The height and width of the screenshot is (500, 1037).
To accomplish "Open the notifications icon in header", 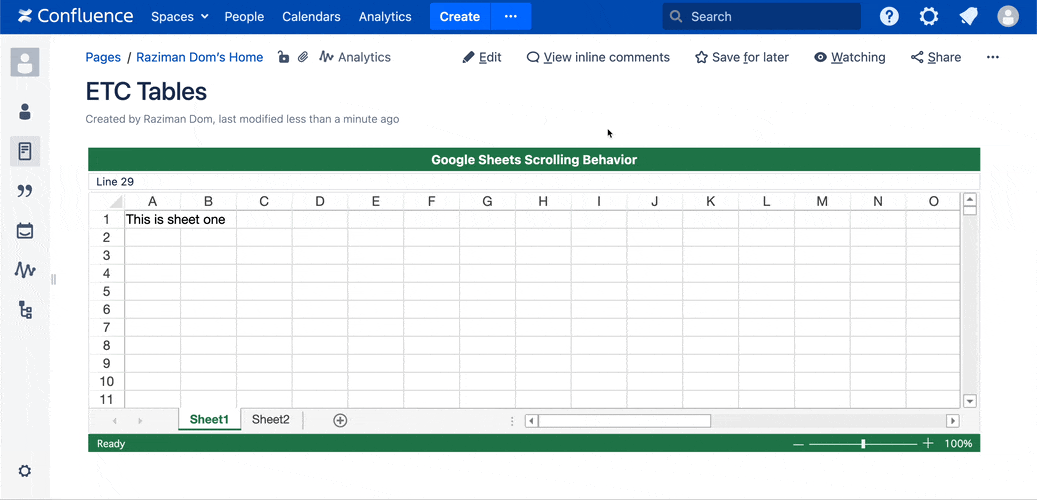I will click(968, 17).
